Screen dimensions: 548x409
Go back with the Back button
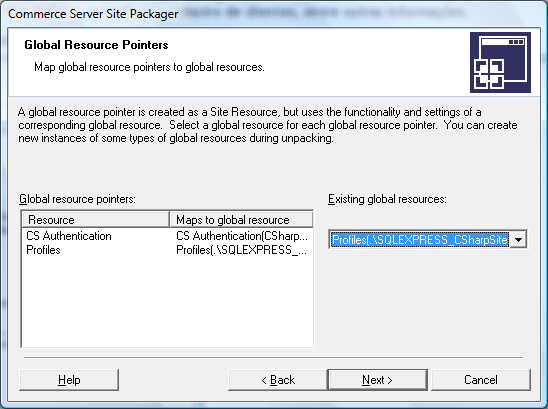(x=278, y=380)
